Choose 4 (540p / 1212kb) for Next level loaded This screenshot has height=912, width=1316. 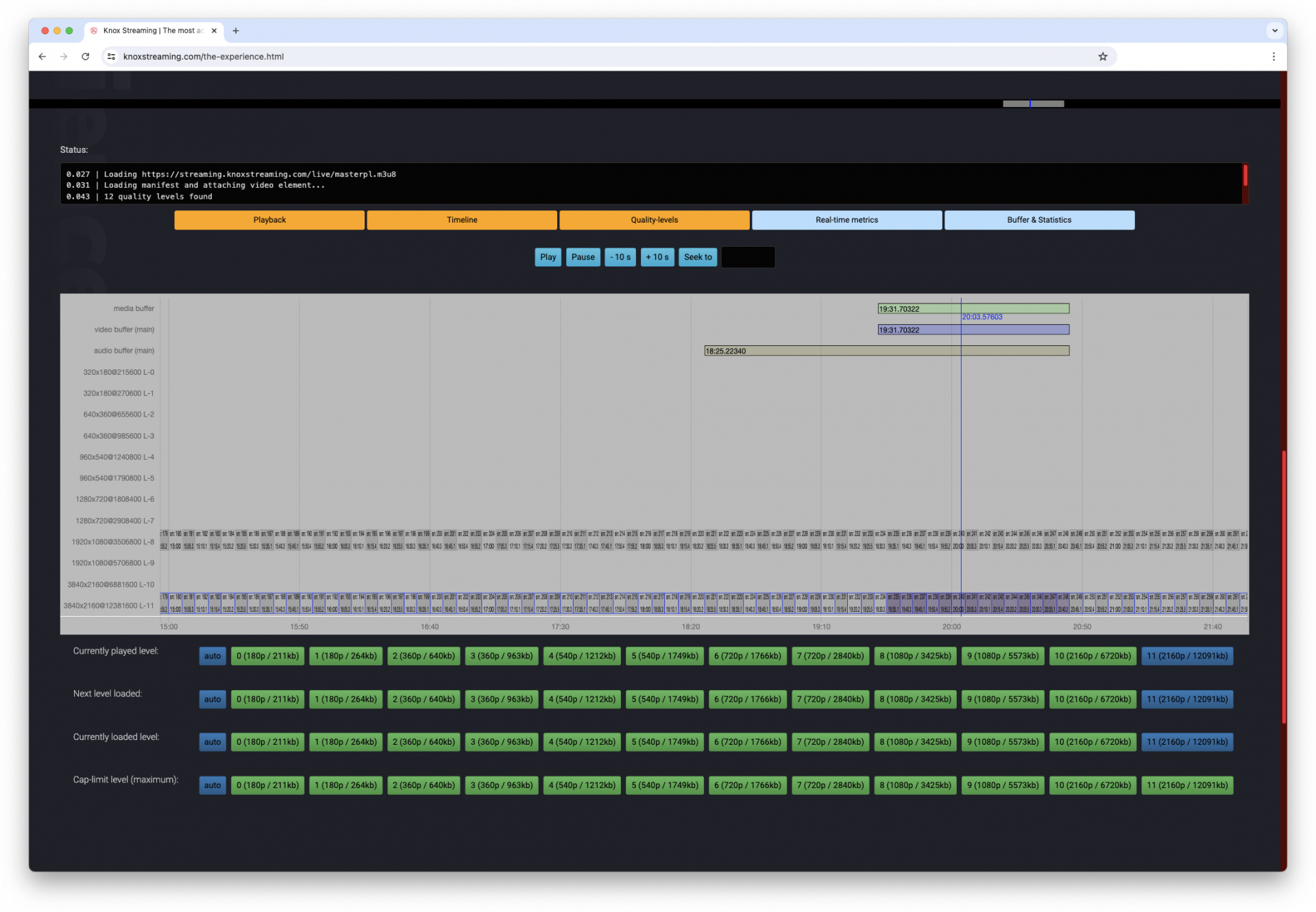[x=582, y=699]
